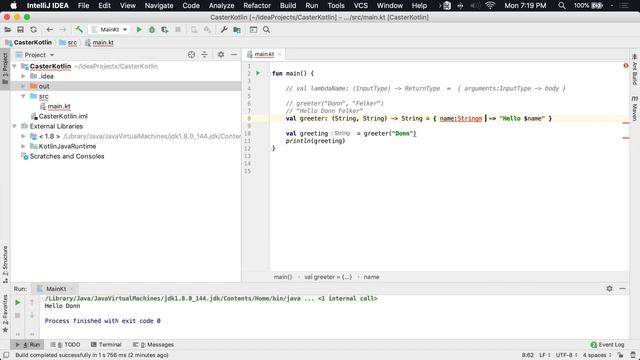Open the Analyze menu
The width and height of the screenshot is (640, 360).
click(221, 5)
